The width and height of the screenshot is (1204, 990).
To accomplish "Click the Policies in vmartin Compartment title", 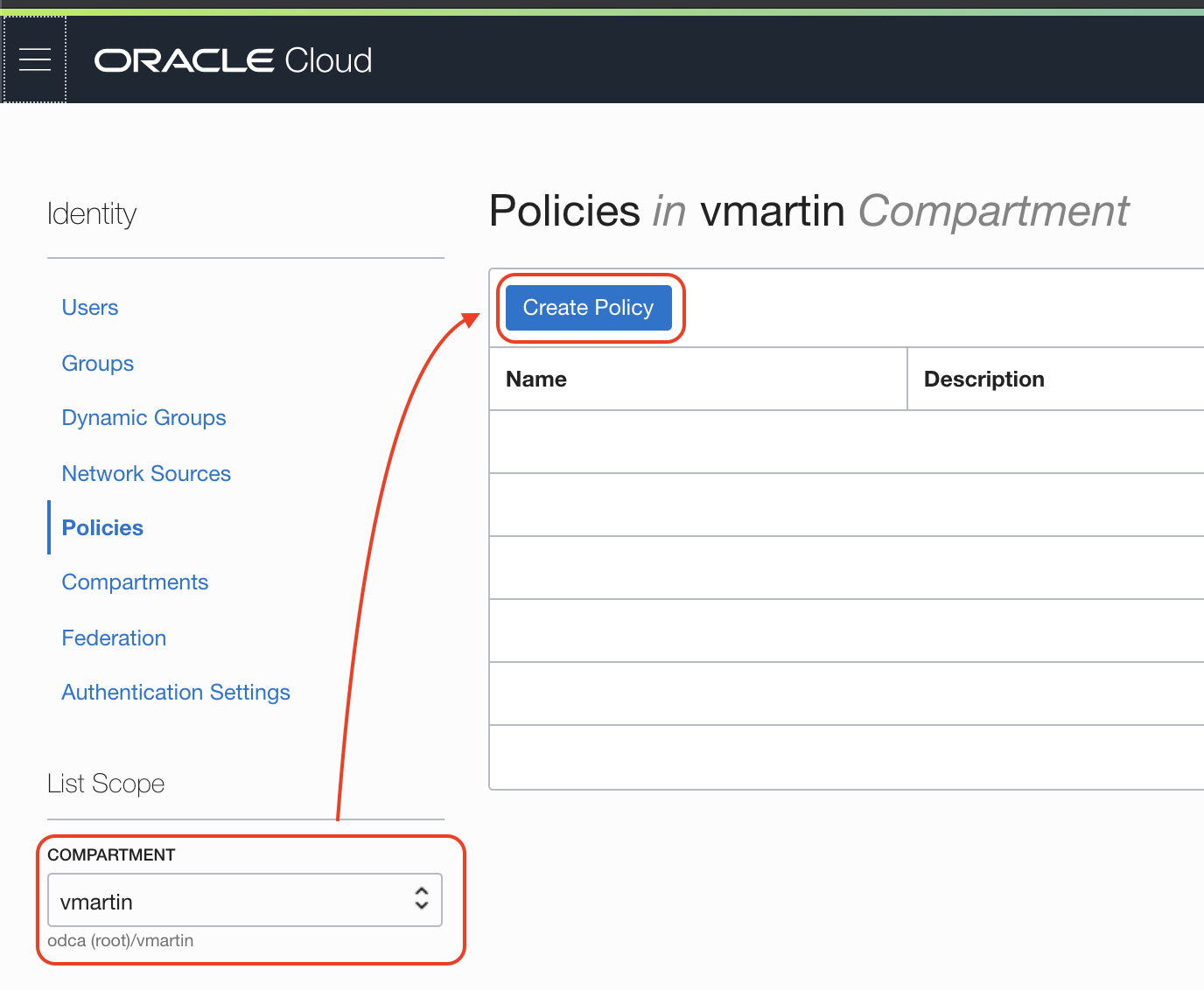I will 809,212.
